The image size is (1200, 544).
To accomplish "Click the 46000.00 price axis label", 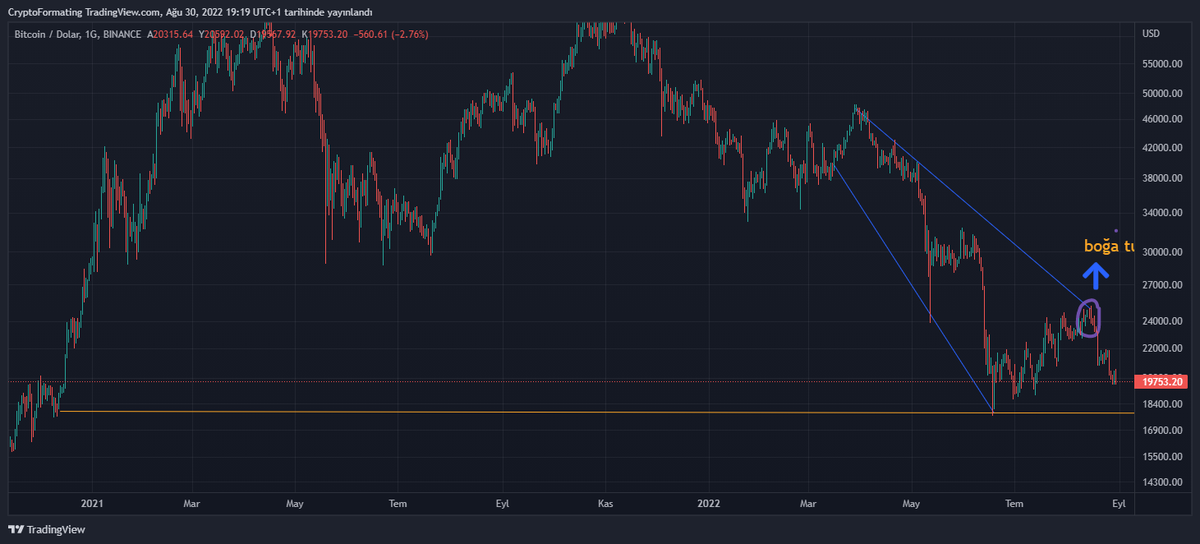I will point(1162,119).
